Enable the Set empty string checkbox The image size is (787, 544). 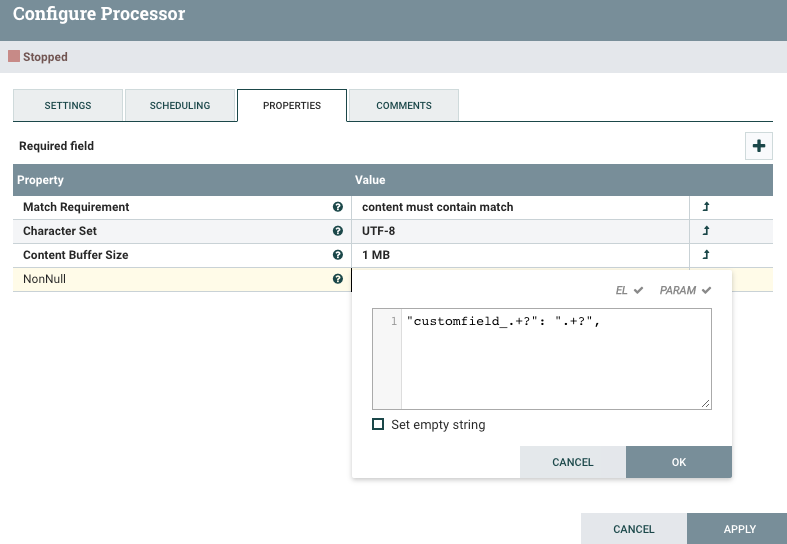tap(378, 424)
